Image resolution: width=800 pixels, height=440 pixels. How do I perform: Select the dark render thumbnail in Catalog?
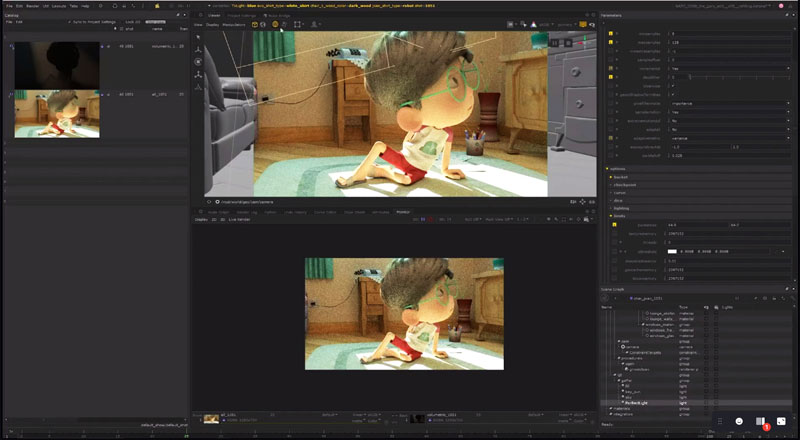57,65
